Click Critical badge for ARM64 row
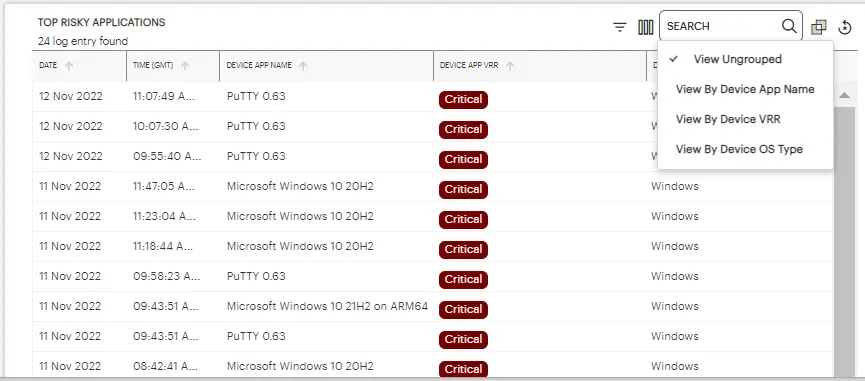This screenshot has height=381, width=865. coord(463,309)
